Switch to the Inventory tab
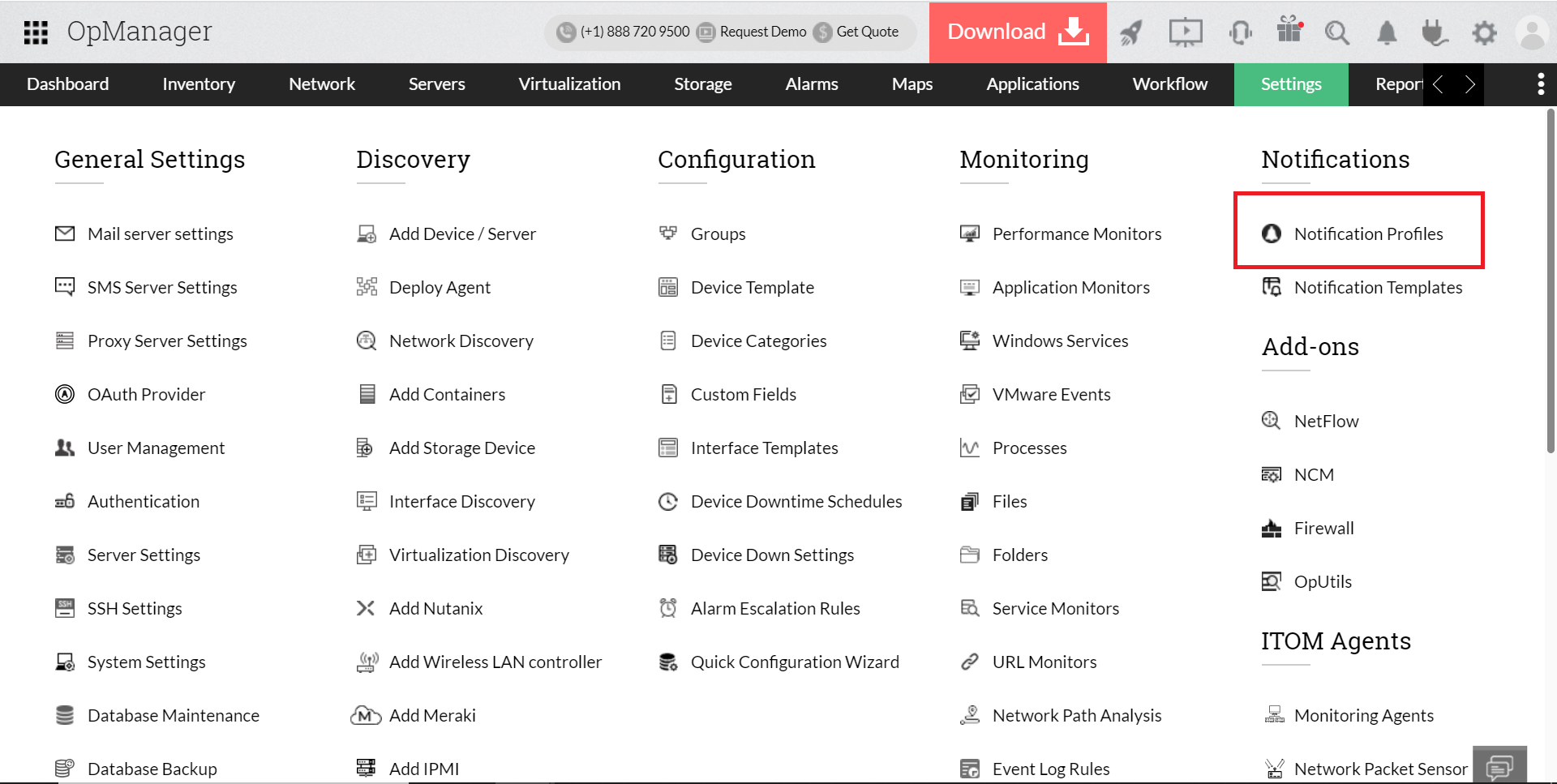The width and height of the screenshot is (1557, 784). 199,84
